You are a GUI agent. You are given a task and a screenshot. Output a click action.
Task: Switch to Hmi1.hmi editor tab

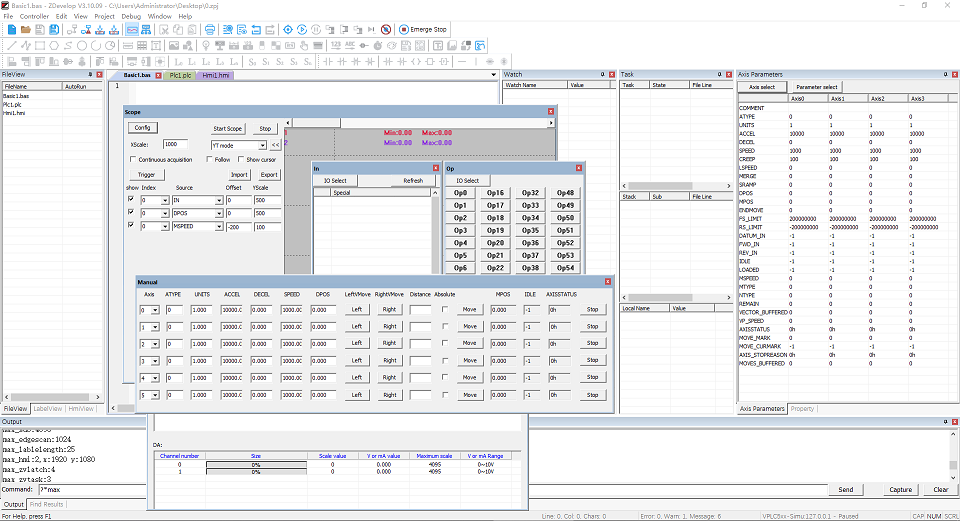click(x=216, y=75)
